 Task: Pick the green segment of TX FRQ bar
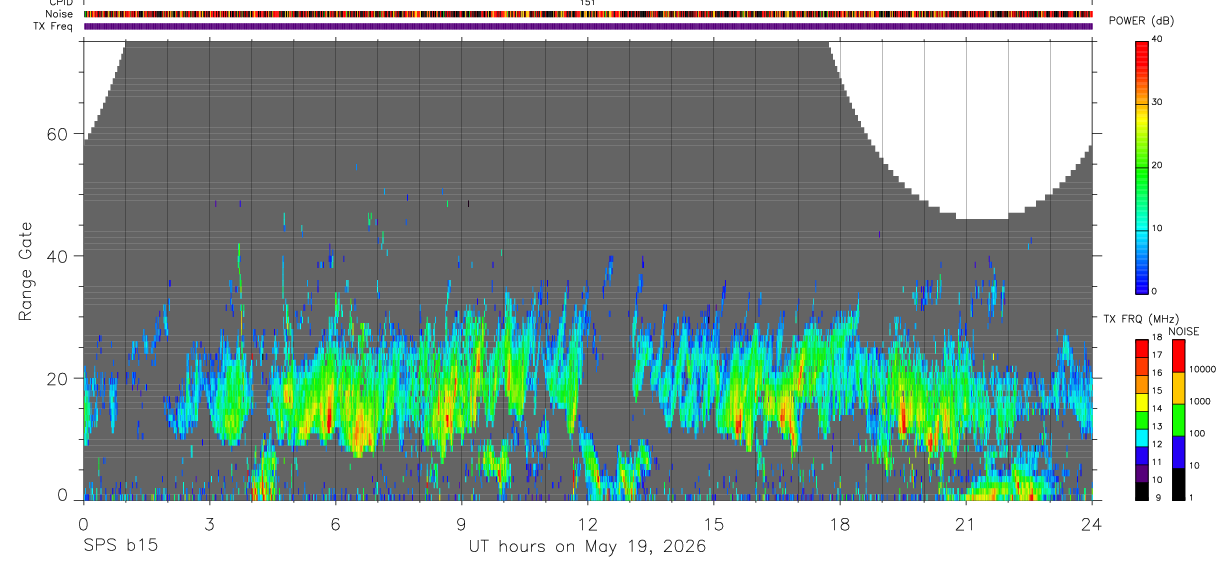1141,420
